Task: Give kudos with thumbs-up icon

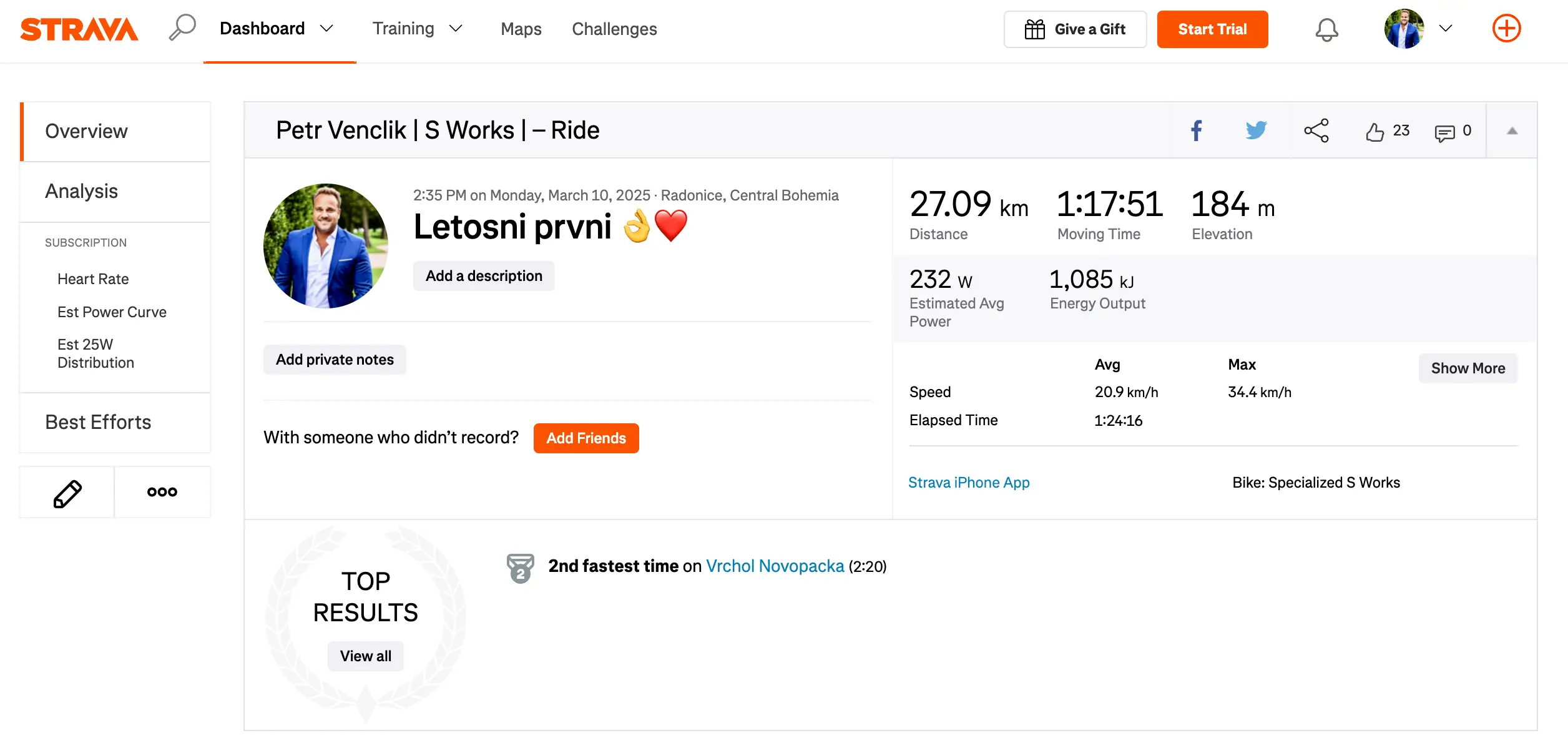Action: pos(1374,132)
